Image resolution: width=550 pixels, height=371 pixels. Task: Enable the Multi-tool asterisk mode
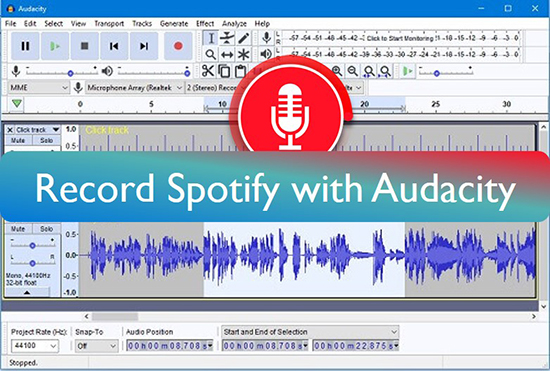(243, 54)
